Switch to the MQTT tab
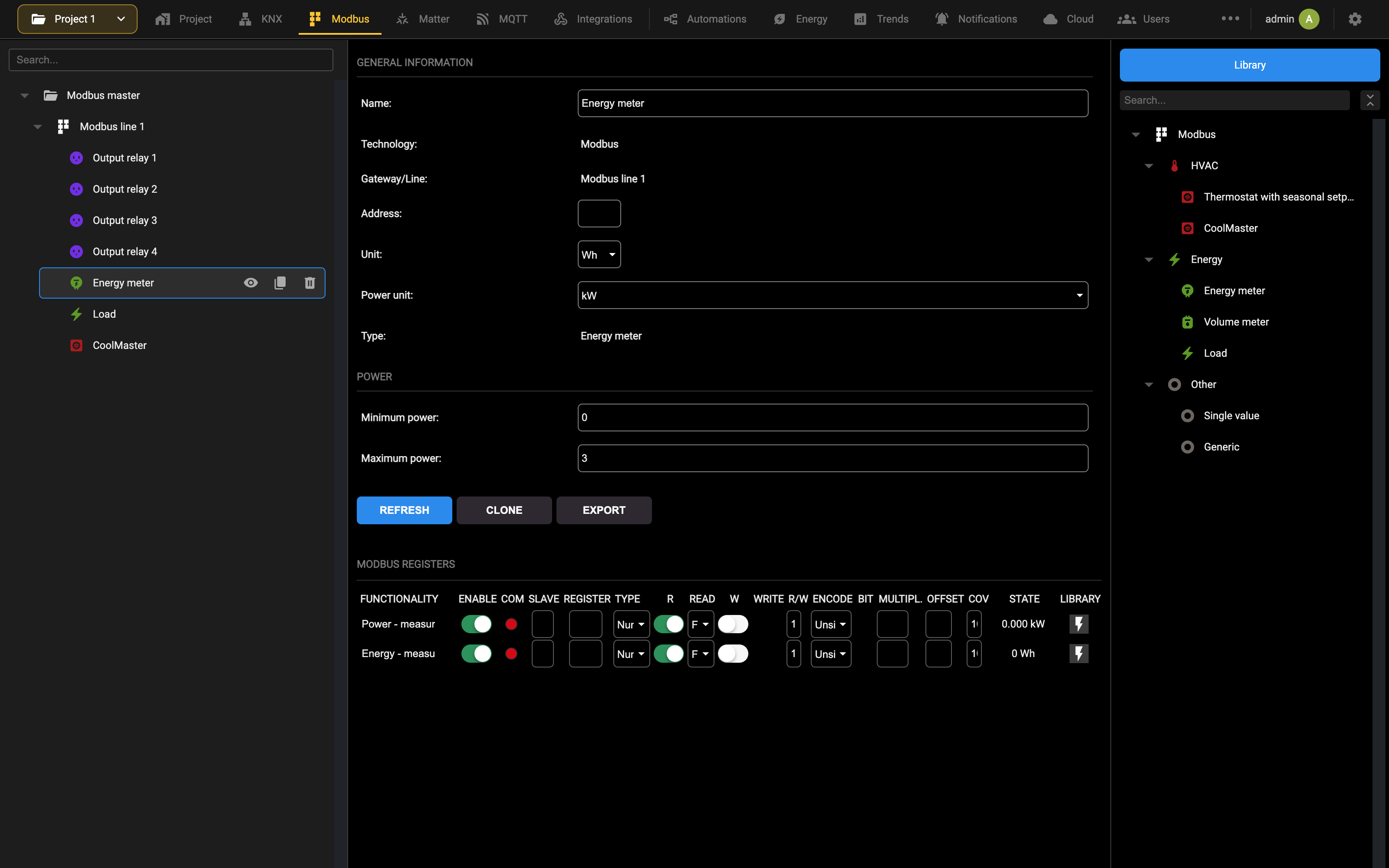The height and width of the screenshot is (868, 1389). (x=502, y=19)
